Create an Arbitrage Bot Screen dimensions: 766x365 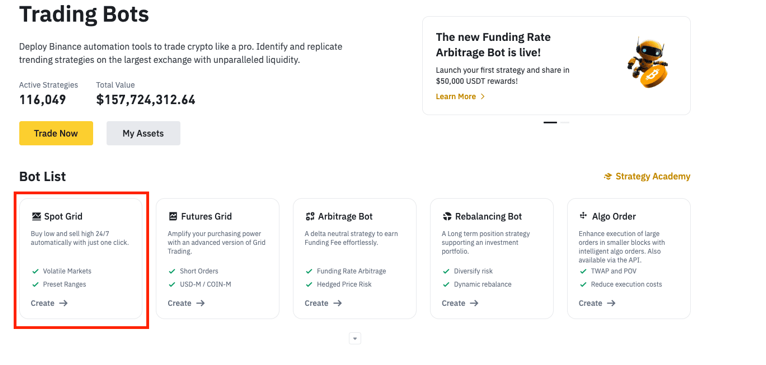323,303
